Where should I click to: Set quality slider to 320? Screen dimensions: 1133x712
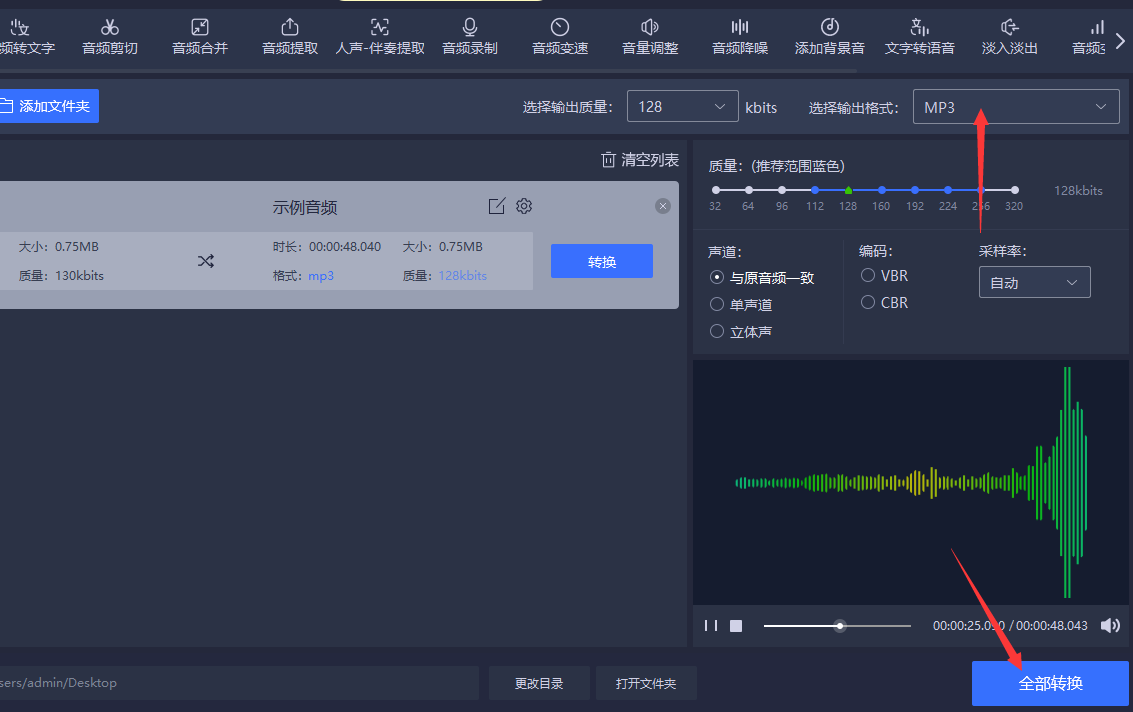coord(1014,190)
